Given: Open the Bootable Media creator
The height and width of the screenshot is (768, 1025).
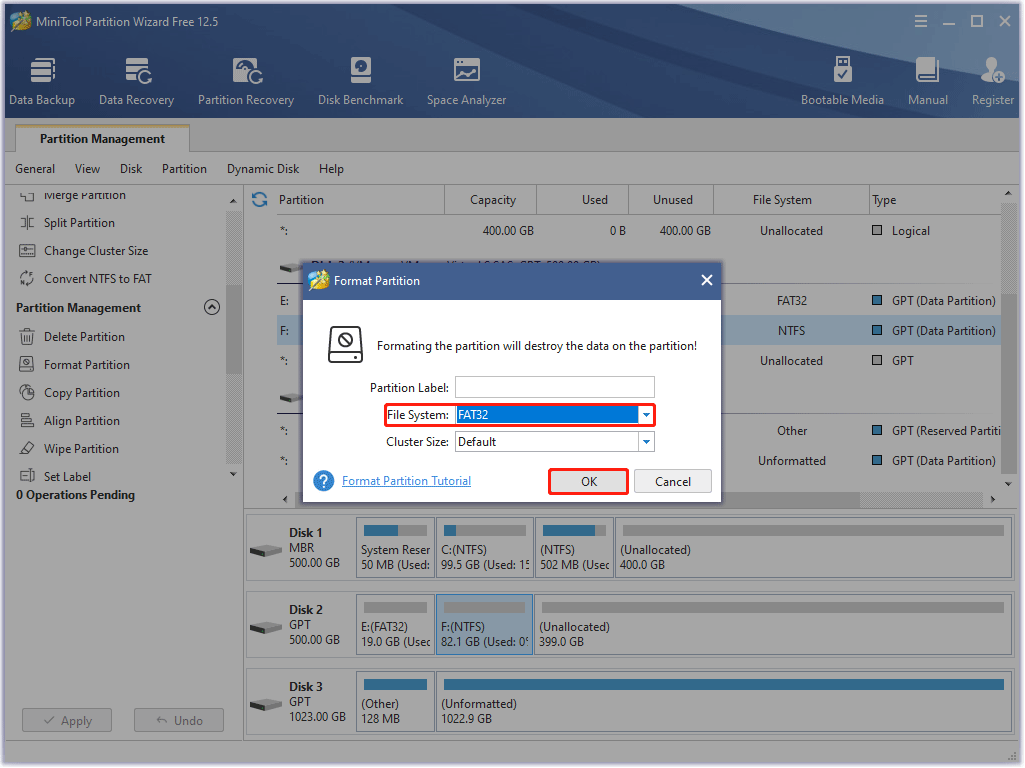Looking at the screenshot, I should pos(843,80).
